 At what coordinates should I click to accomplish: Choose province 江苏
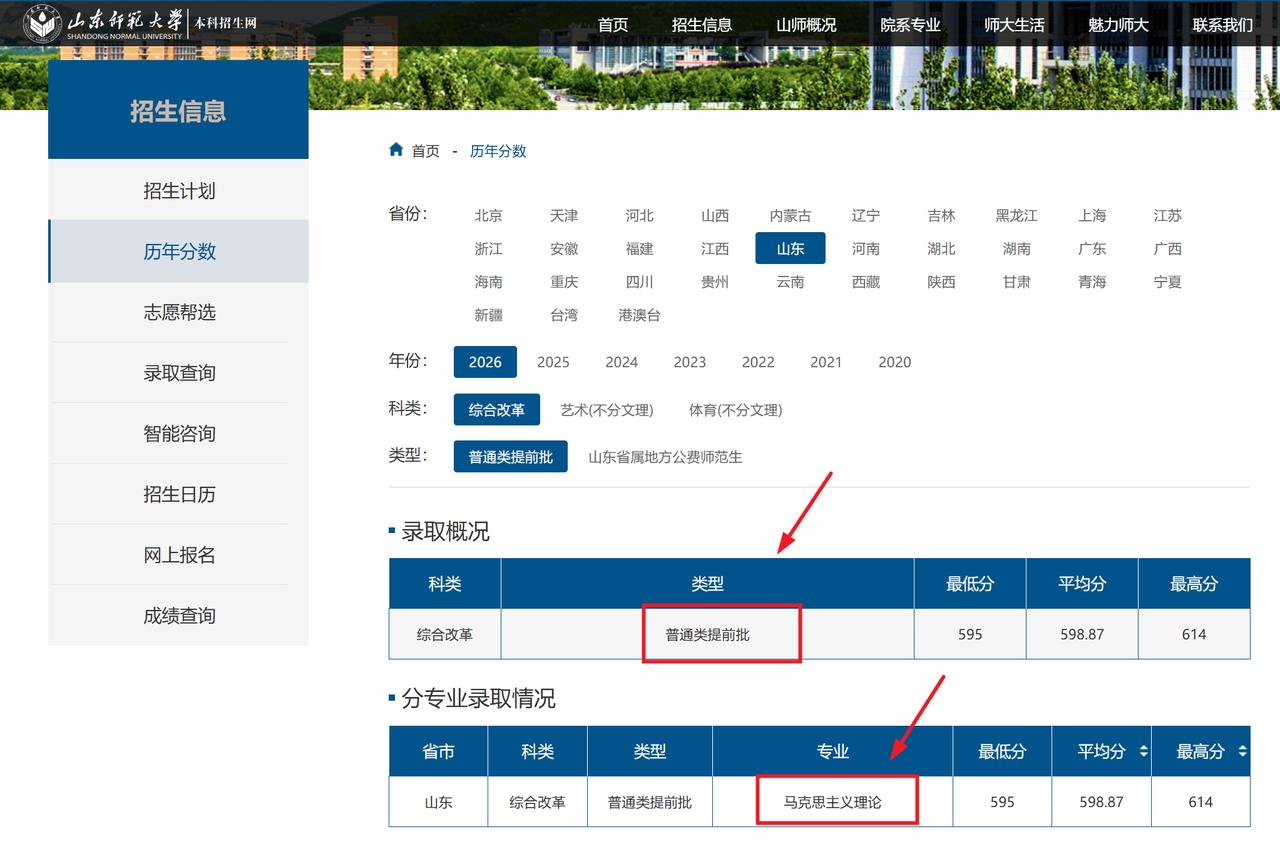[x=1168, y=215]
